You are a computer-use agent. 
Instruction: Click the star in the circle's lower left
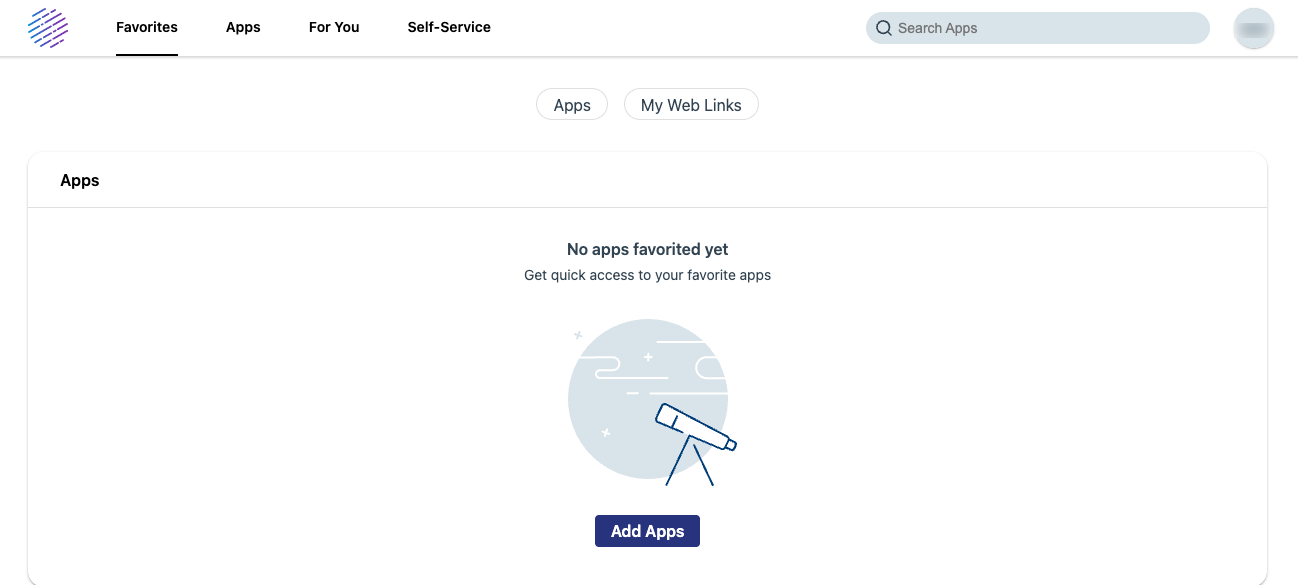[605, 432]
